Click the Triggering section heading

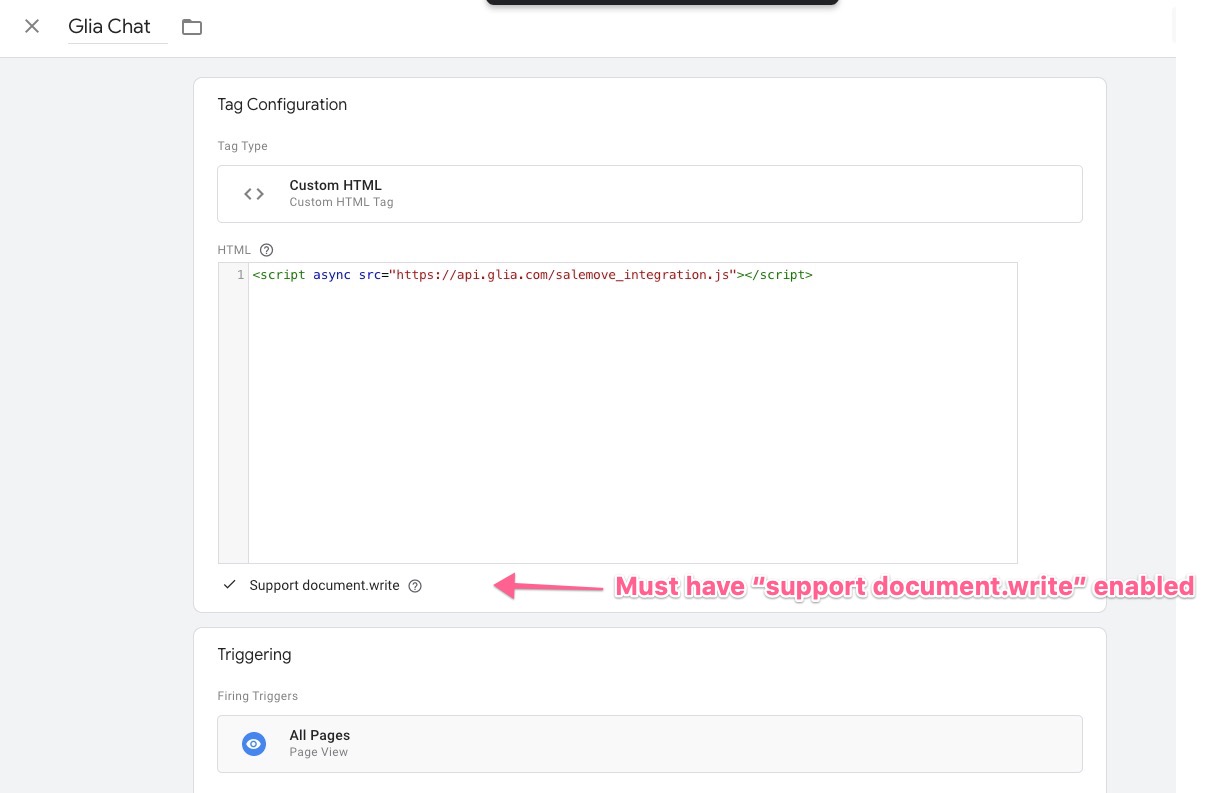pyautogui.click(x=254, y=655)
